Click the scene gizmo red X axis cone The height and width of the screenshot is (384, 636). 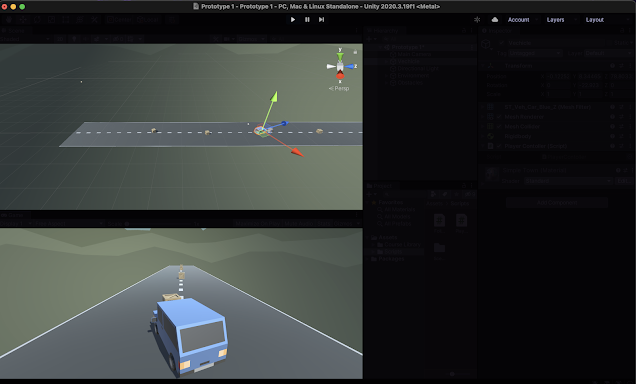pyautogui.click(x=340, y=76)
